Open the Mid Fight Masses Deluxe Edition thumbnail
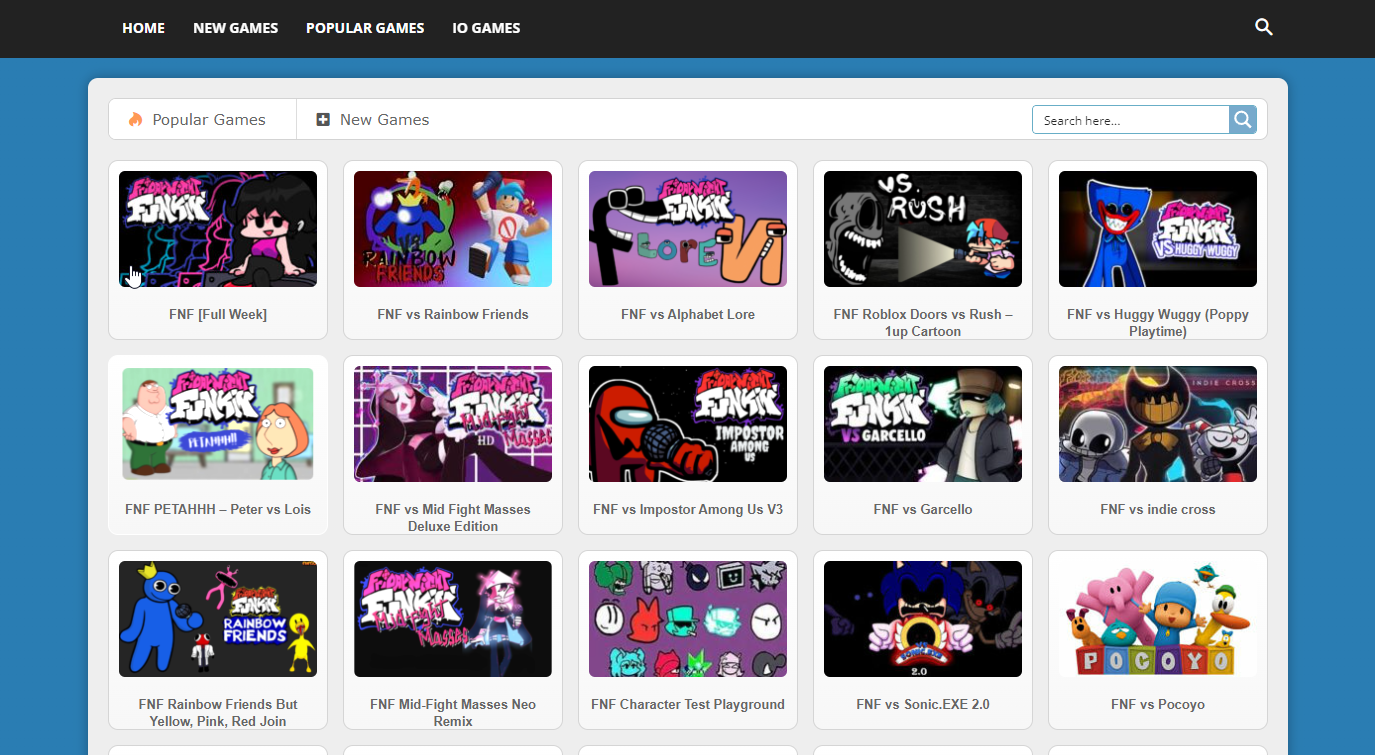 tap(453, 424)
